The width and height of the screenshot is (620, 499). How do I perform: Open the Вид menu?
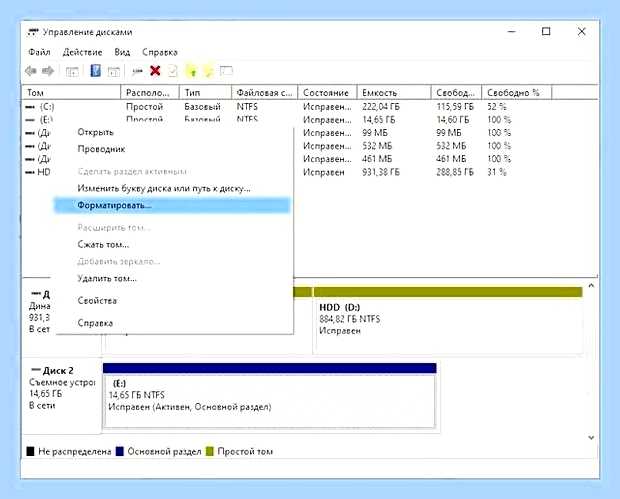[122, 52]
